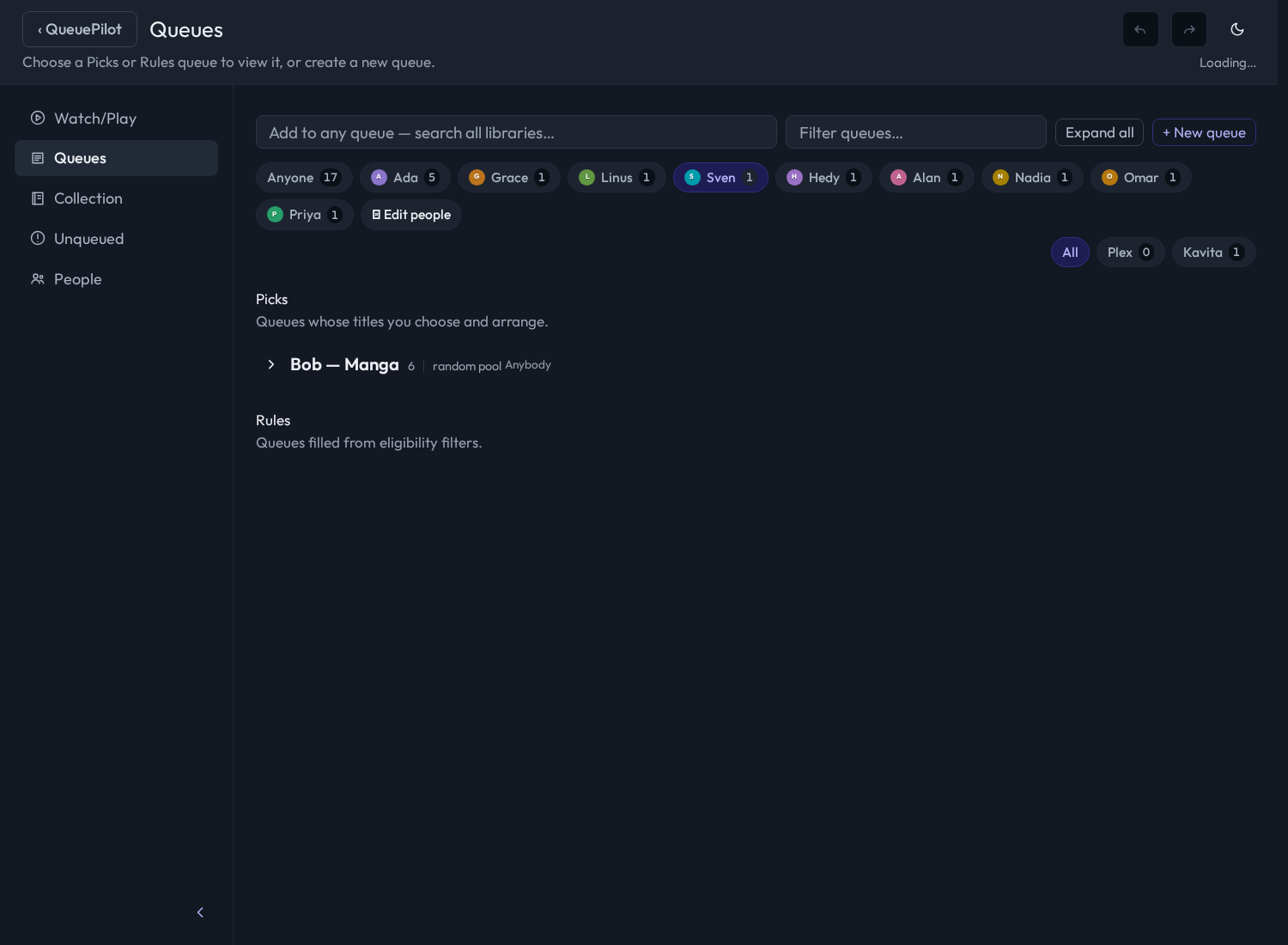Expand the Bob — Manga queue
This screenshot has height=945, width=1288.
coord(270,364)
